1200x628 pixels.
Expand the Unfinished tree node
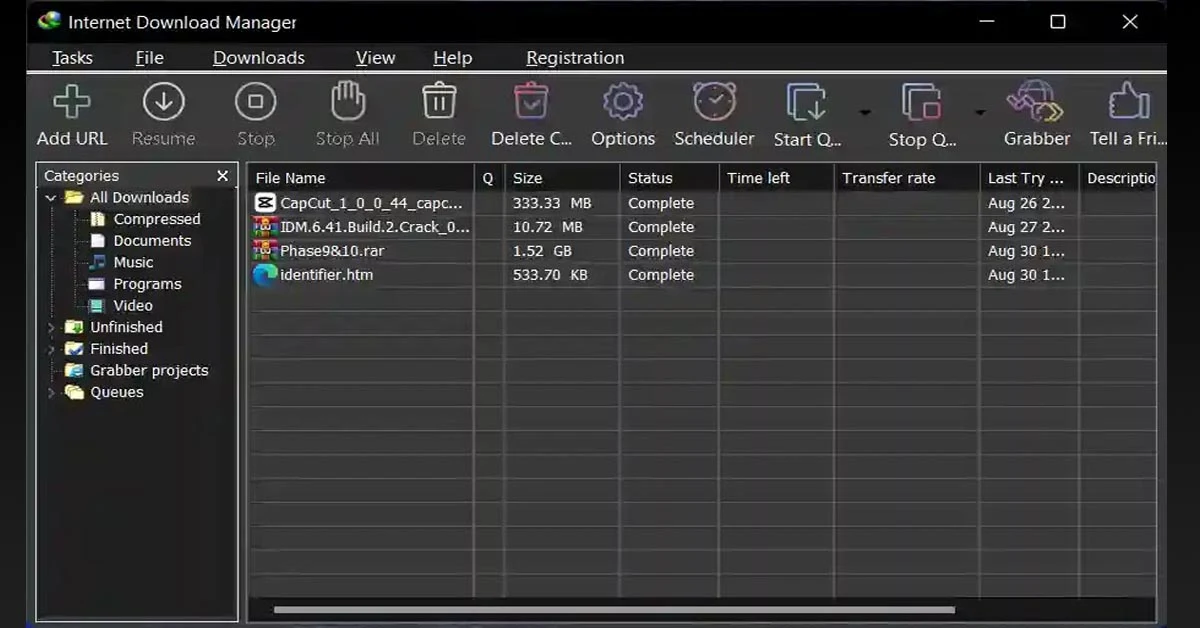point(51,328)
